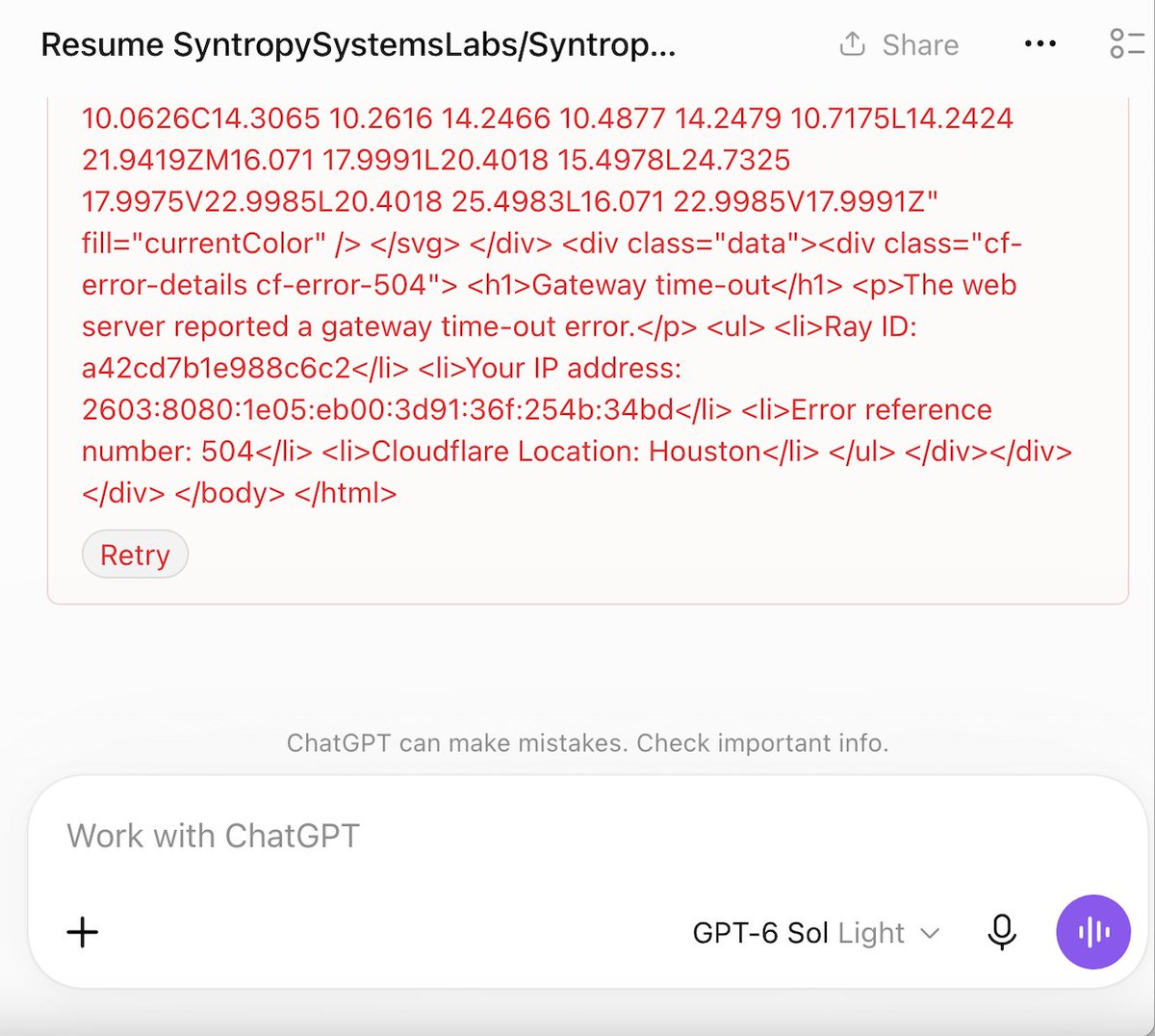Click the Gateway time-out heading text
Viewport: 1155px width, 1036px height.
coord(651,285)
